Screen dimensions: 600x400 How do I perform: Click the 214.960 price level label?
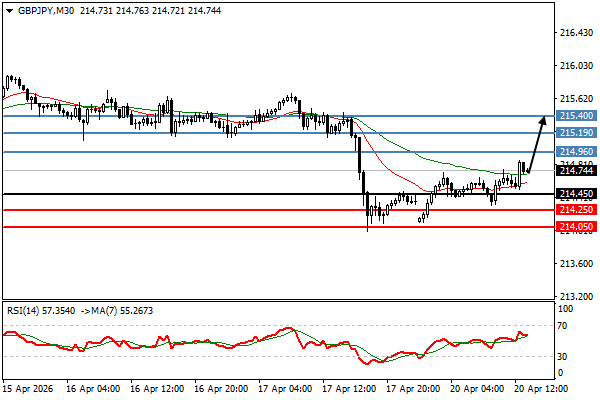[577, 152]
